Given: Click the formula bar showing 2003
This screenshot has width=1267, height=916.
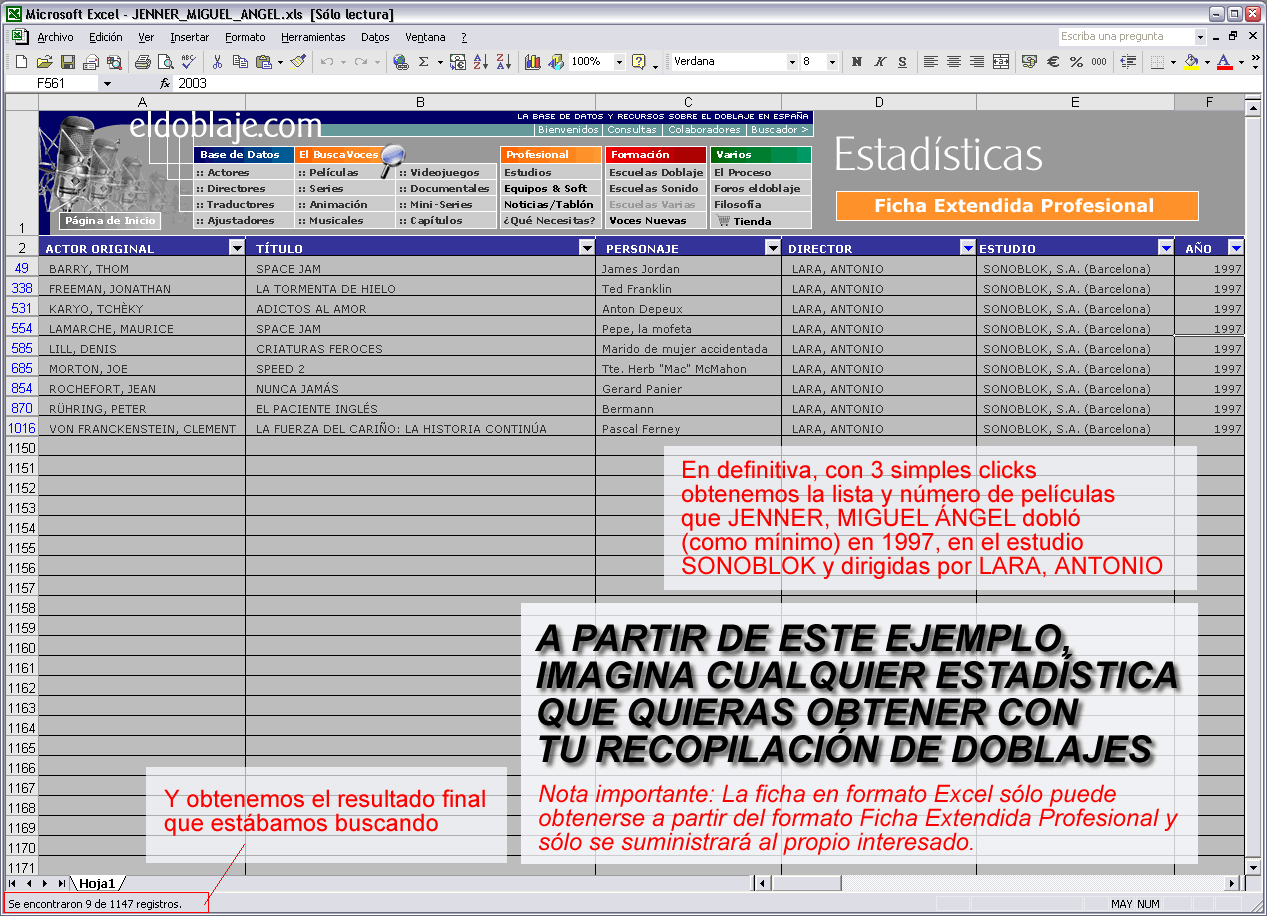Looking at the screenshot, I should pos(715,84).
